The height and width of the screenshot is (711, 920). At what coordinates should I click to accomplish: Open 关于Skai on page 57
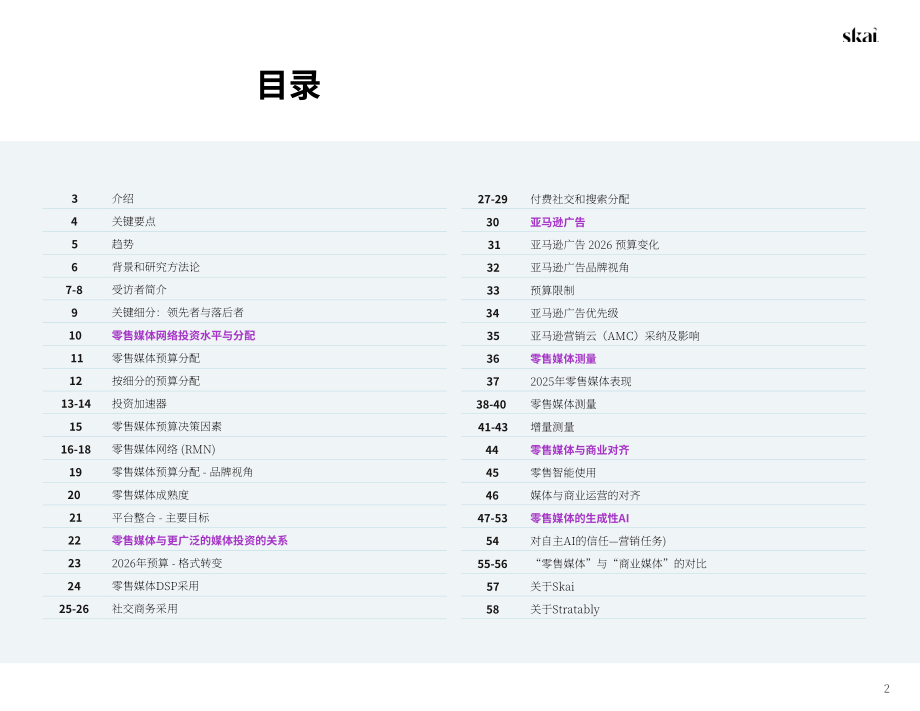552,587
